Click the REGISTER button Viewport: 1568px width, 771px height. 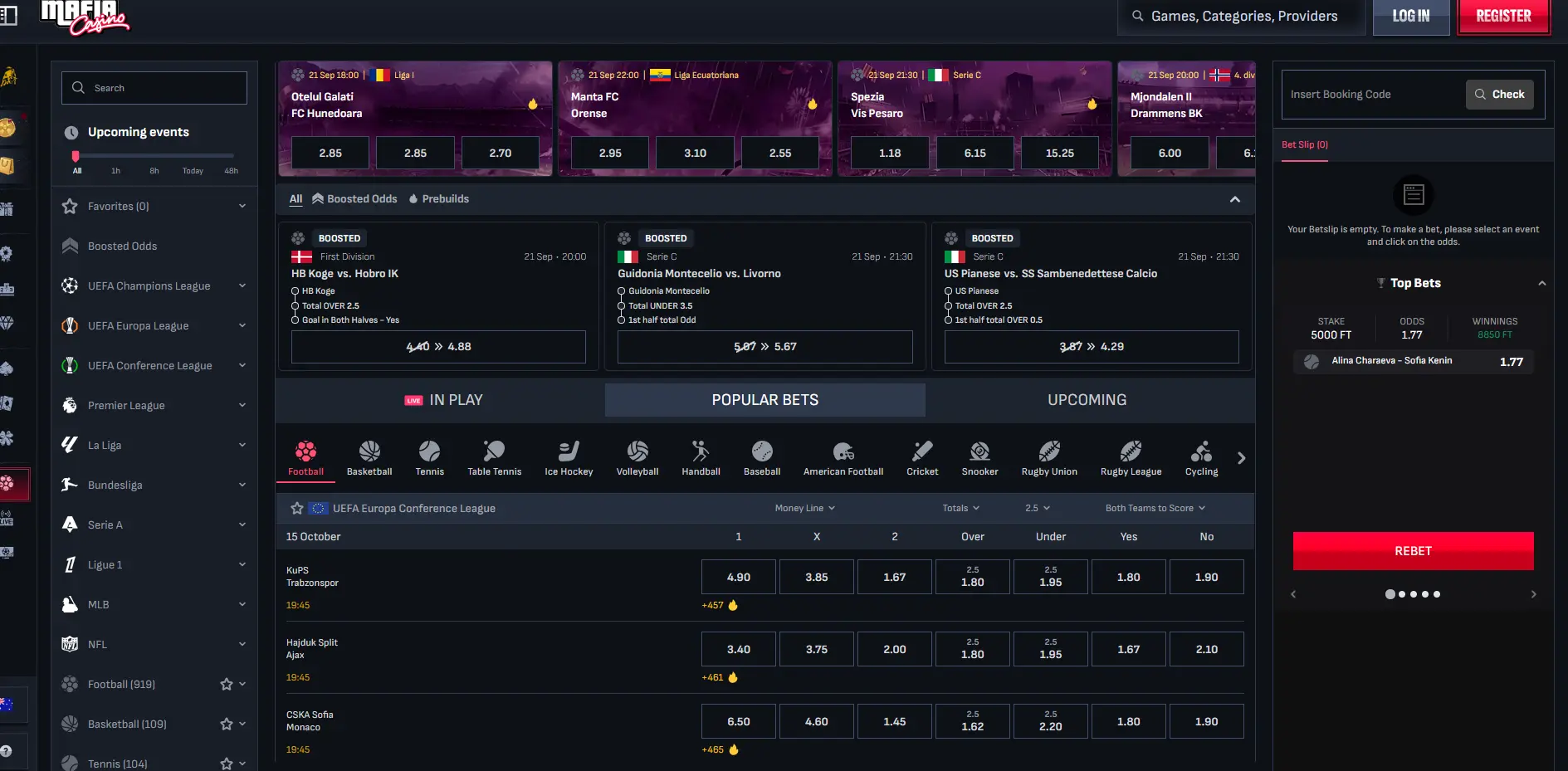(1503, 17)
